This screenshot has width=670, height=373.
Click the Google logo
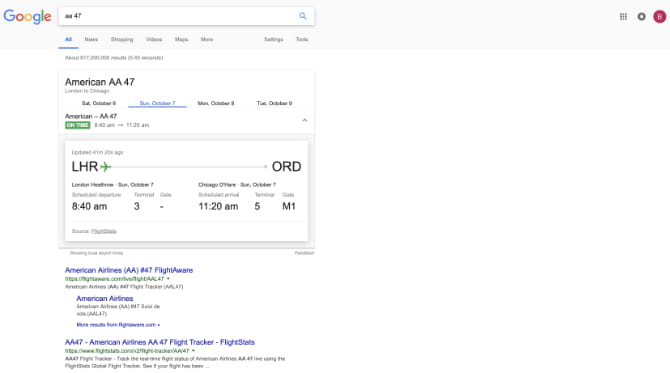(27, 16)
